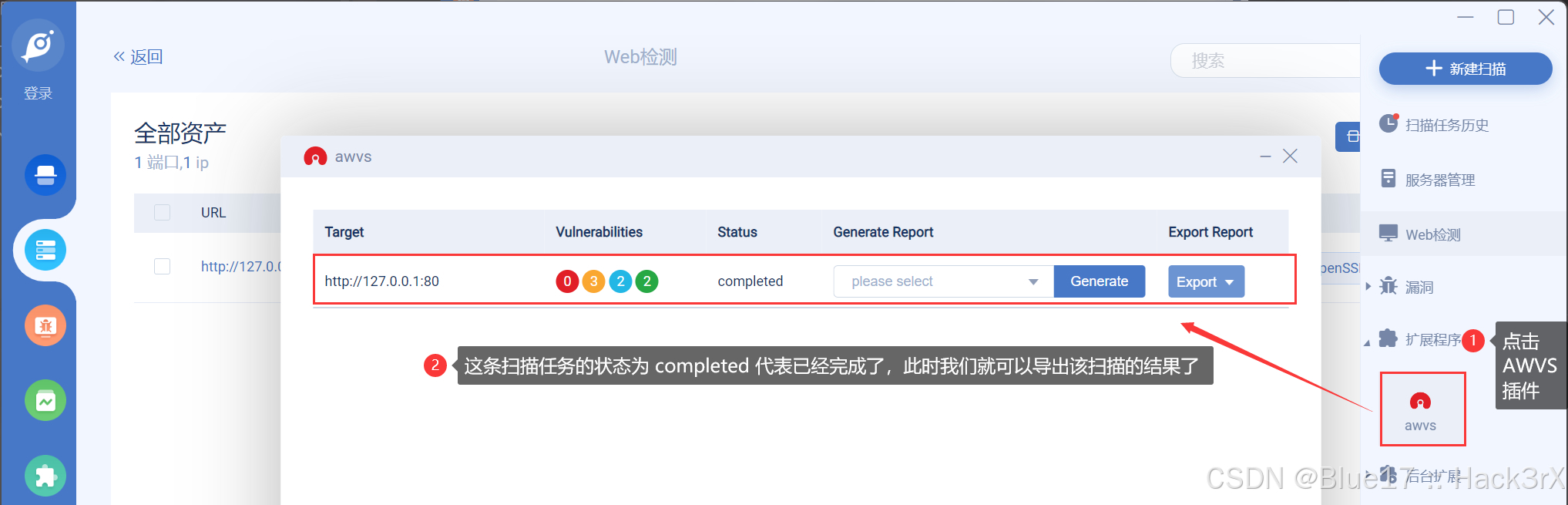
Task: Click the Status column header
Action: tap(737, 232)
